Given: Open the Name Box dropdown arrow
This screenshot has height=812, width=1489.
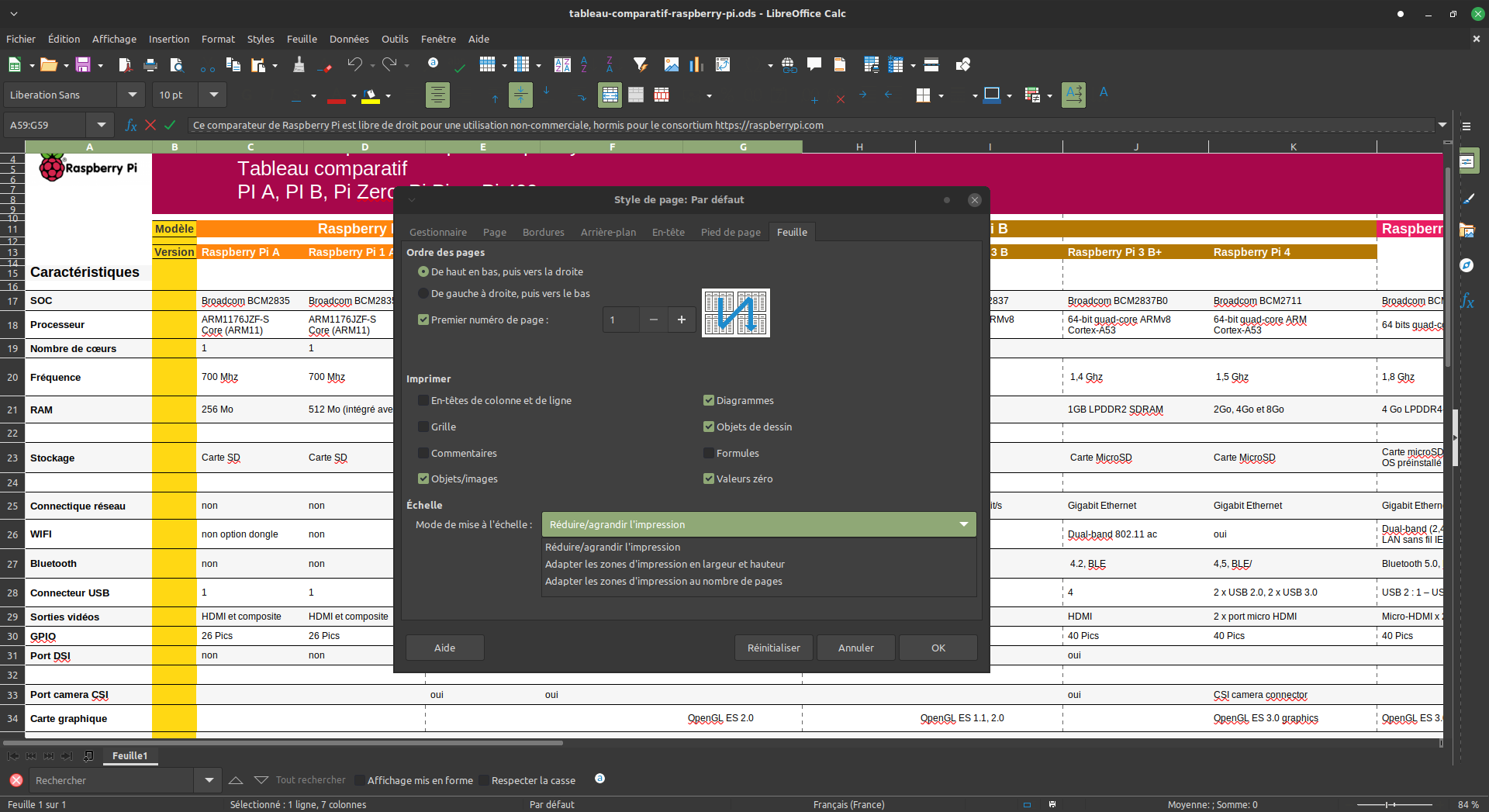Looking at the screenshot, I should 101,125.
